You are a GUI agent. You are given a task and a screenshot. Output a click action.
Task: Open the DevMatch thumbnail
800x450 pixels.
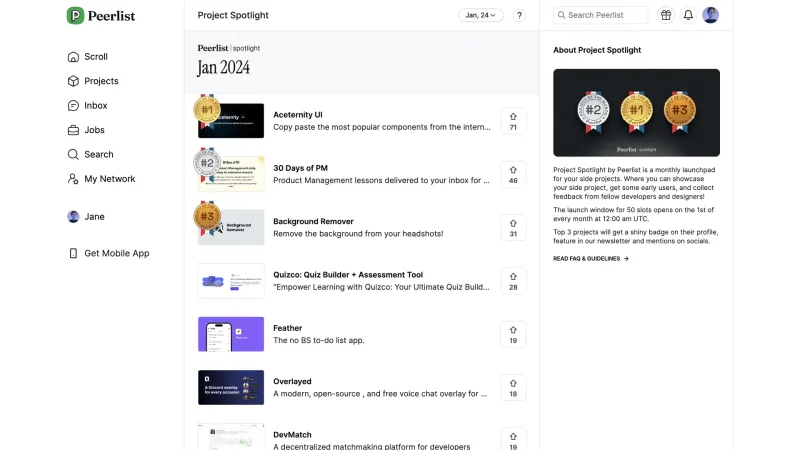coord(231,437)
